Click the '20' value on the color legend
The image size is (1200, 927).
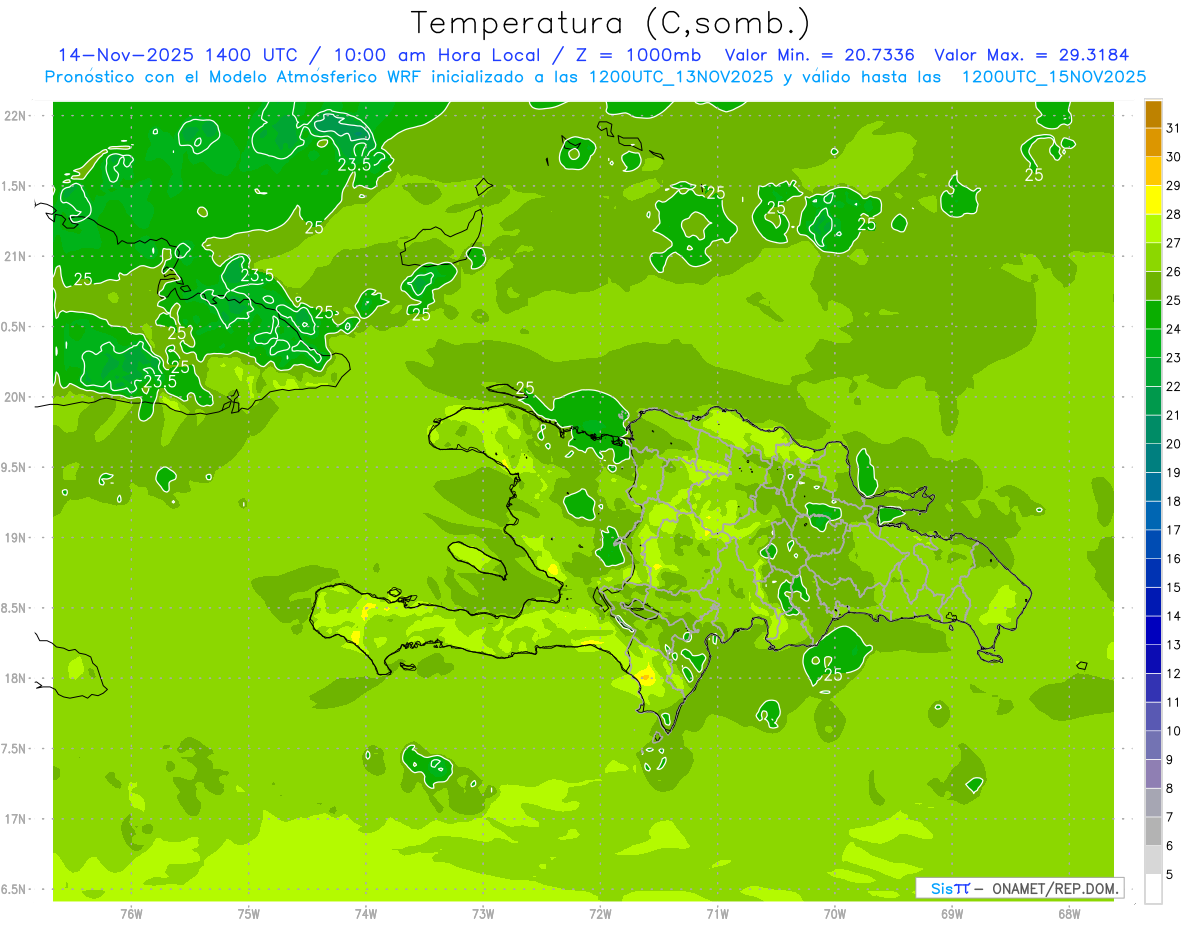1174,443
